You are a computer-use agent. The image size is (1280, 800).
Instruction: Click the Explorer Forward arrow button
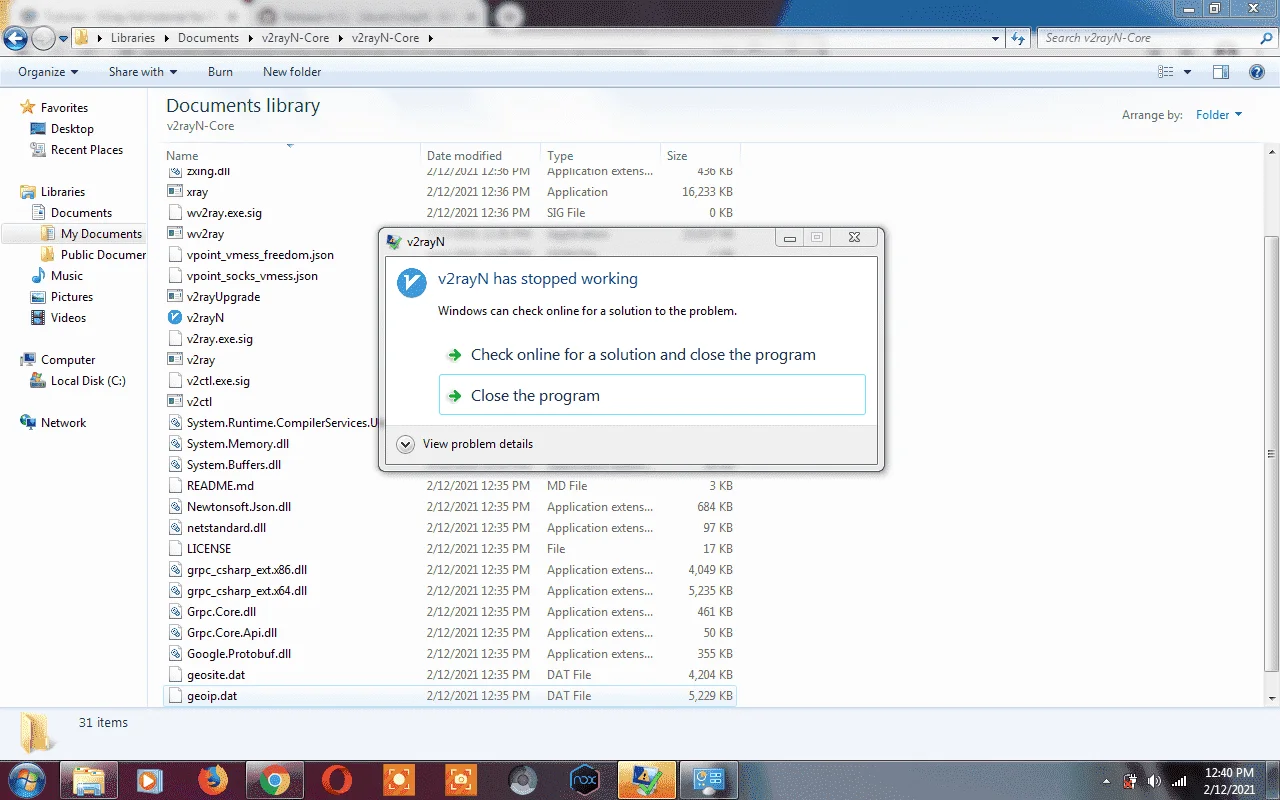[43, 39]
